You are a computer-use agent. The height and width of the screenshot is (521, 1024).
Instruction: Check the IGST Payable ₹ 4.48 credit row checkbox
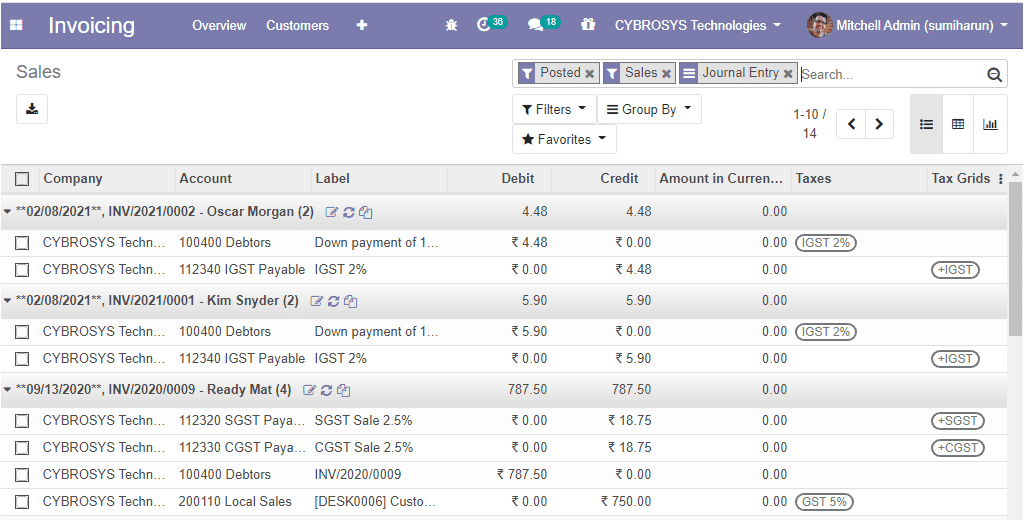coord(22,270)
